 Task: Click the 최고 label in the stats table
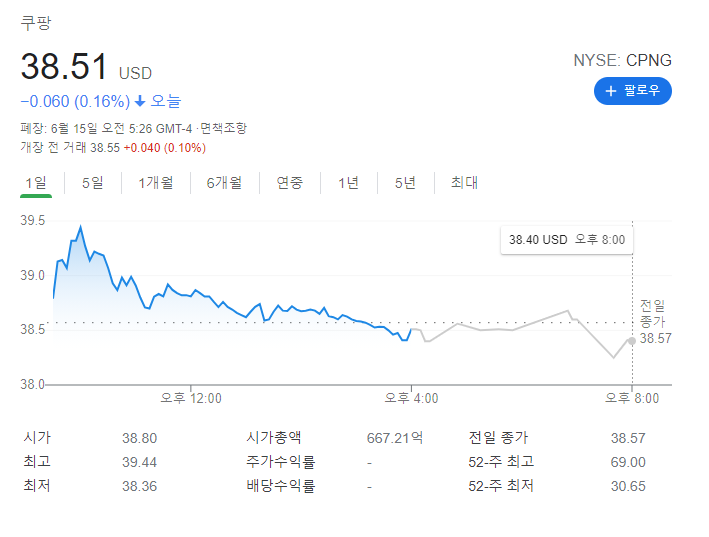37,462
